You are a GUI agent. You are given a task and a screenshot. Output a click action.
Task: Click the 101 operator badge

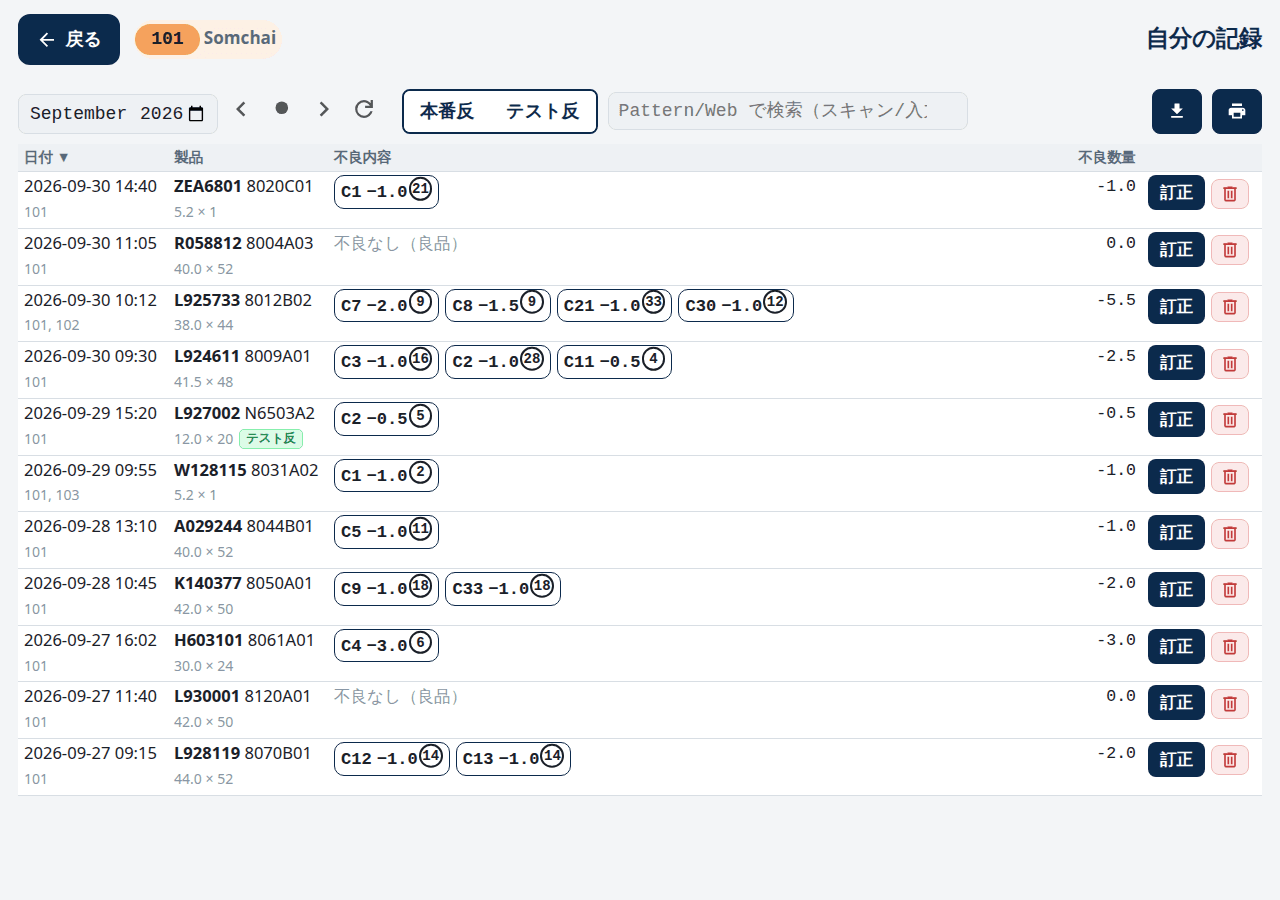(x=167, y=39)
